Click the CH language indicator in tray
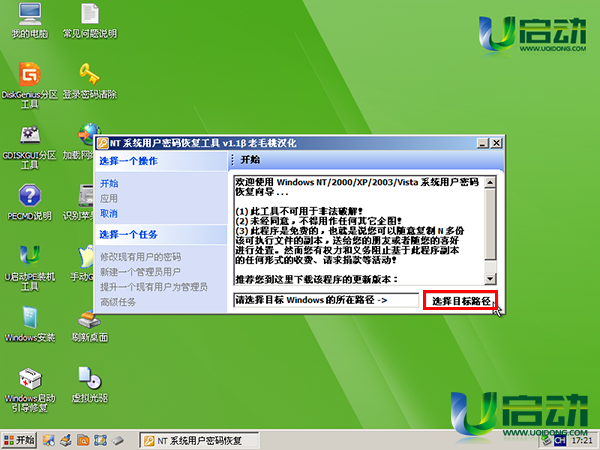 pyautogui.click(x=560, y=441)
